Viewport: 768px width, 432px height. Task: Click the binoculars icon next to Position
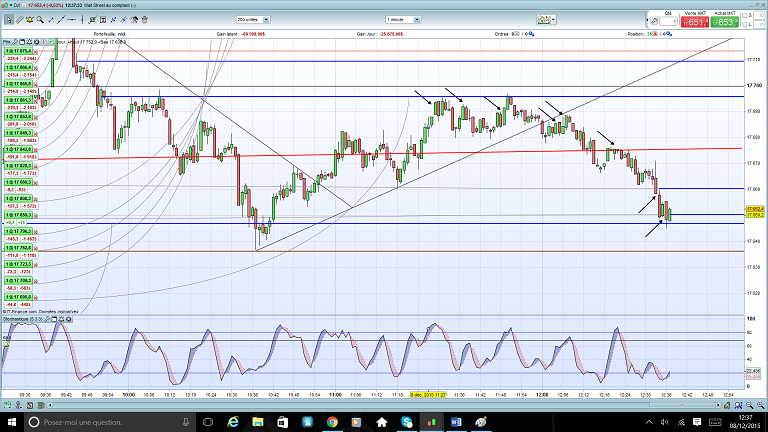click(x=669, y=34)
